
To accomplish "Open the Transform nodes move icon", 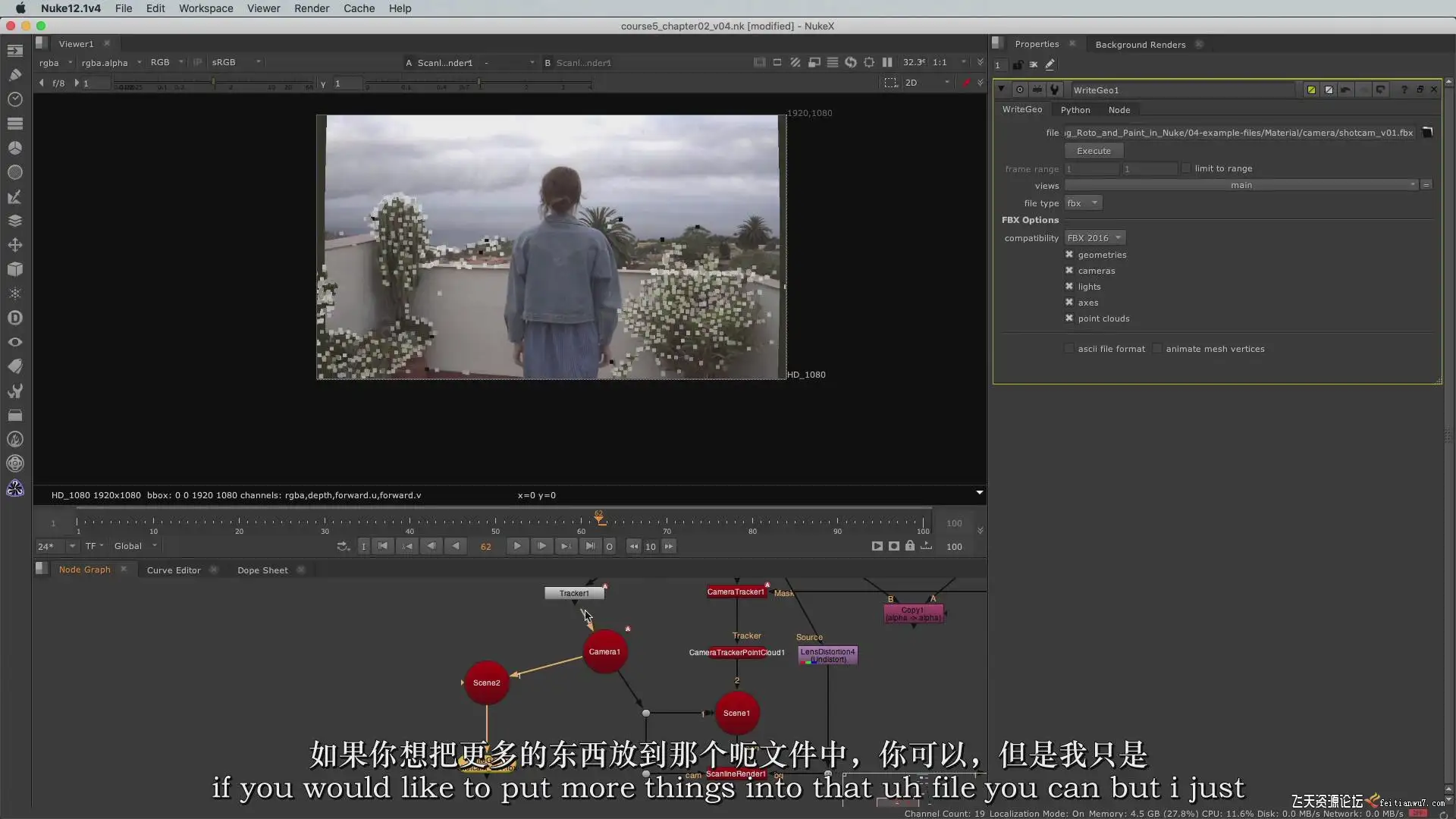I will 14,245.
